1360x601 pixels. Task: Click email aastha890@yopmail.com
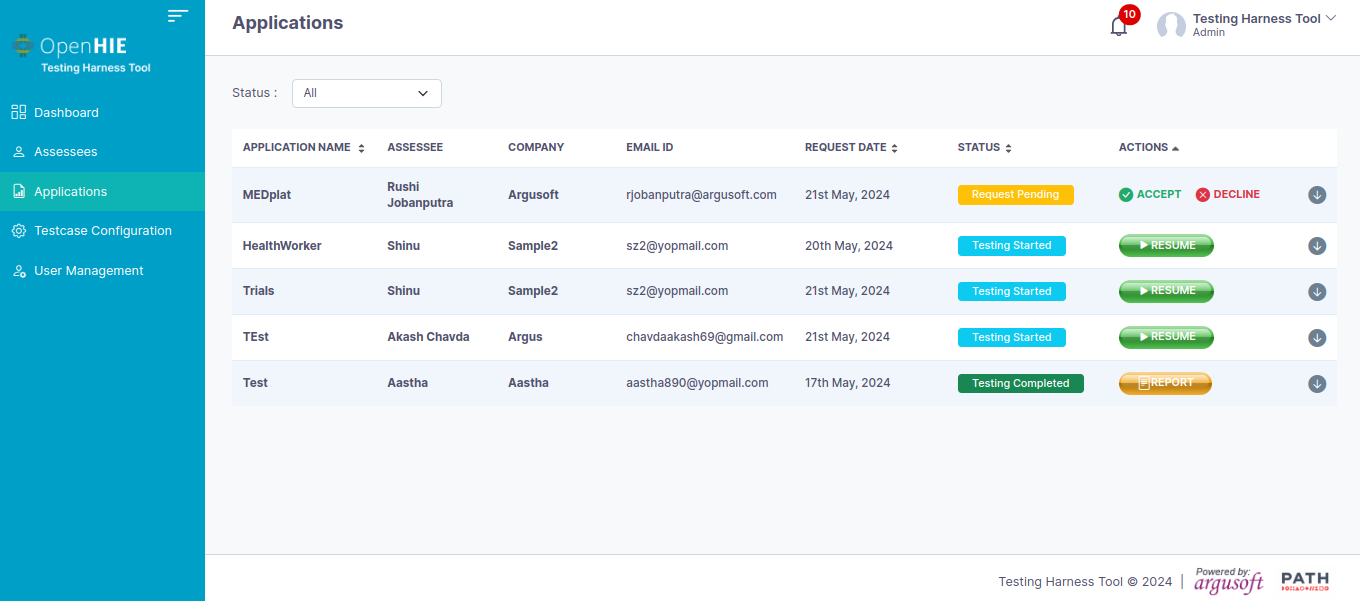pos(697,383)
